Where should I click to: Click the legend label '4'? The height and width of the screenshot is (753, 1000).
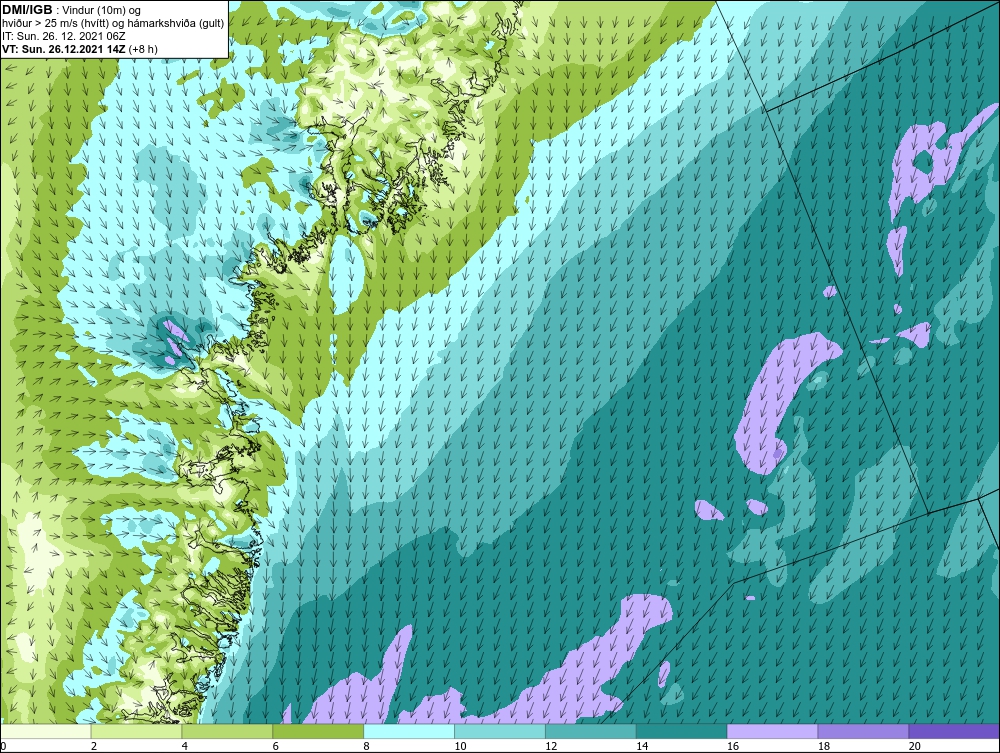coord(184,746)
